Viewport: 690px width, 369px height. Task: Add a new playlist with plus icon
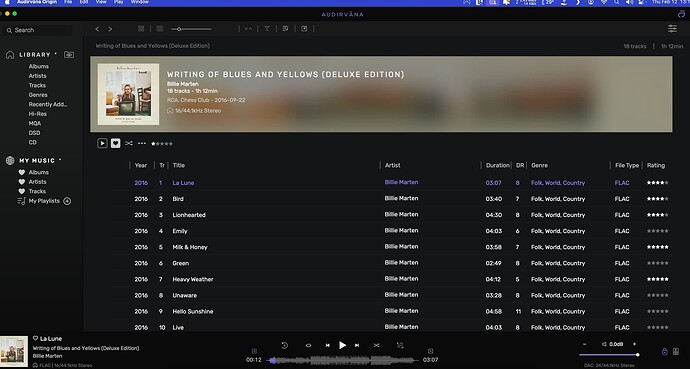coord(67,201)
